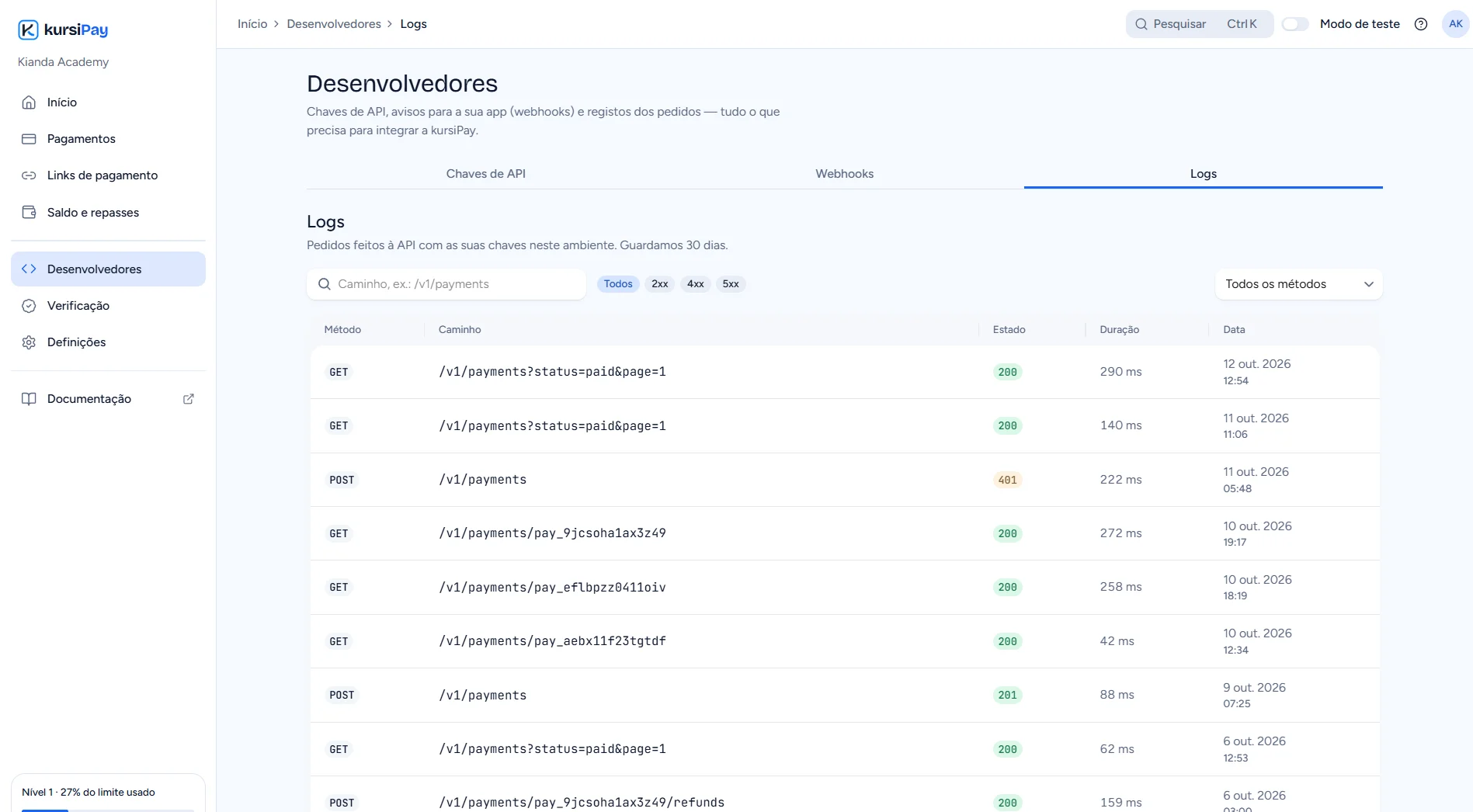Open Saldo e repasses page
The image size is (1473, 812).
(108, 213)
